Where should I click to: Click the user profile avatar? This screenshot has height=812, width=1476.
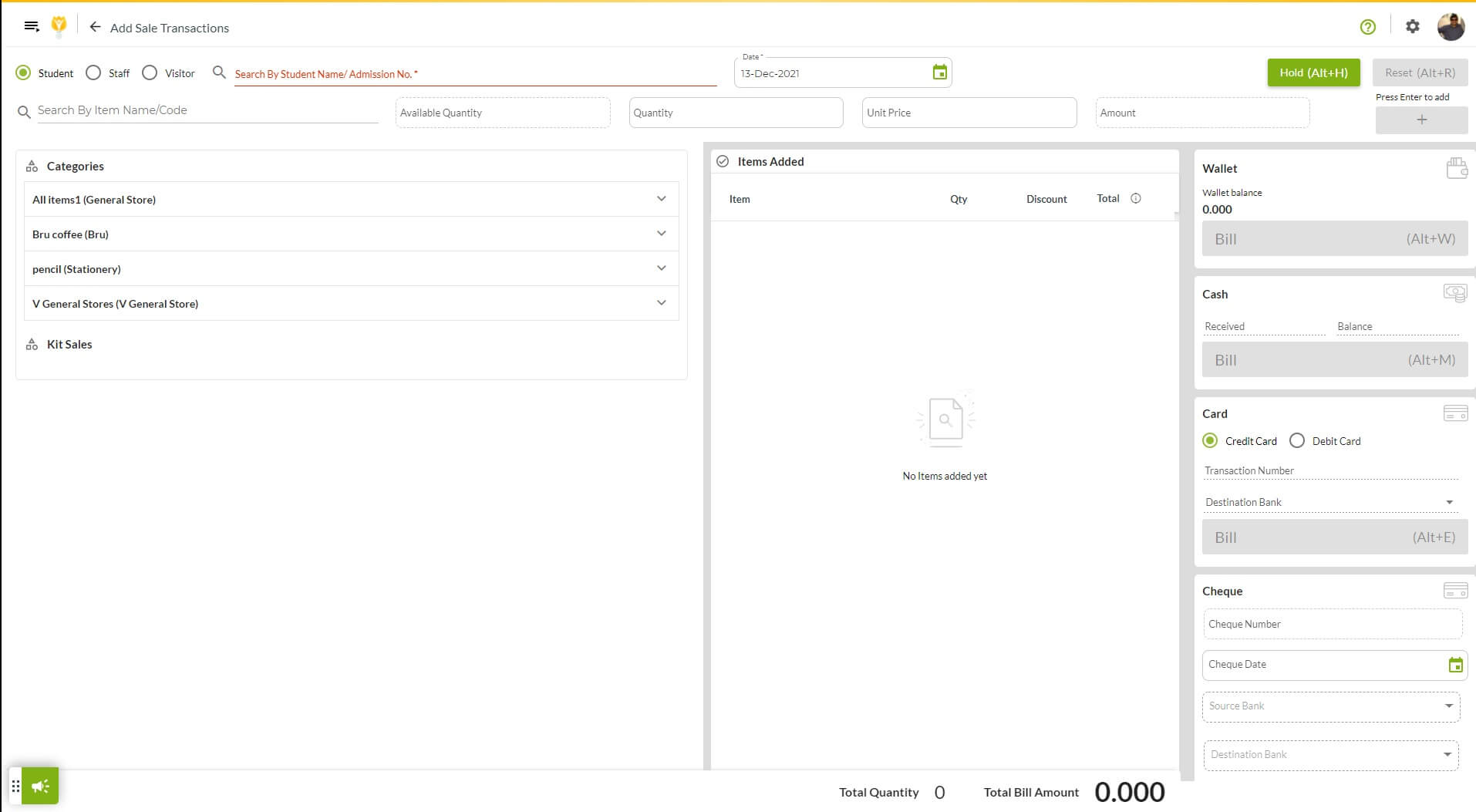[1450, 27]
